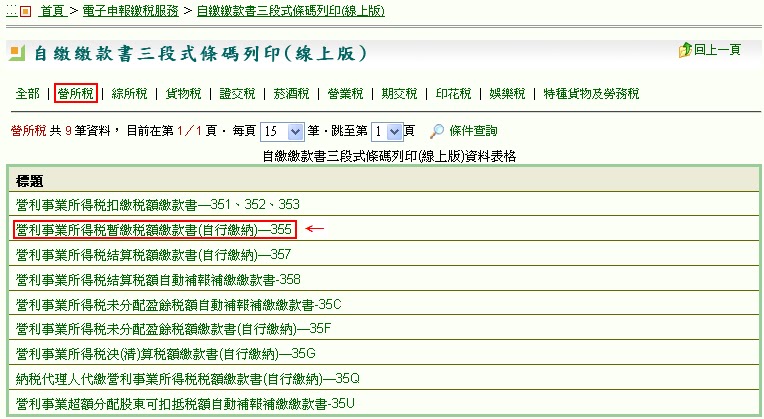The image size is (764, 419).
Task: Open 營利事業所得稅未分配盈餘稅額繳款書(自行繳納)—35F
Action: click(x=173, y=329)
